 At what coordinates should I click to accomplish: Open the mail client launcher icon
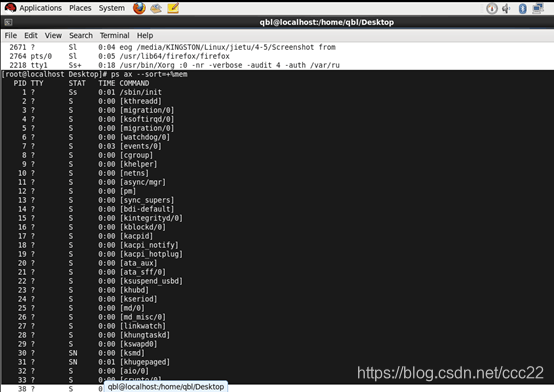point(156,8)
